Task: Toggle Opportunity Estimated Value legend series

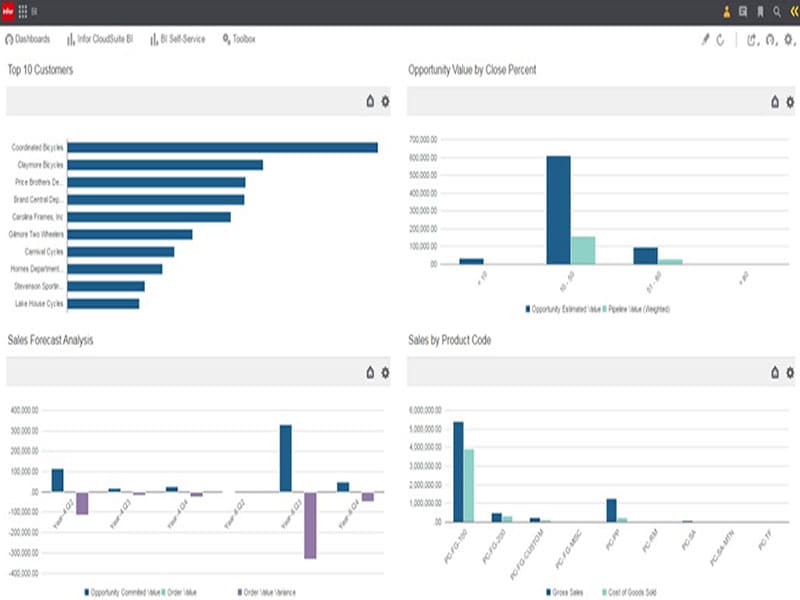Action: [563, 309]
